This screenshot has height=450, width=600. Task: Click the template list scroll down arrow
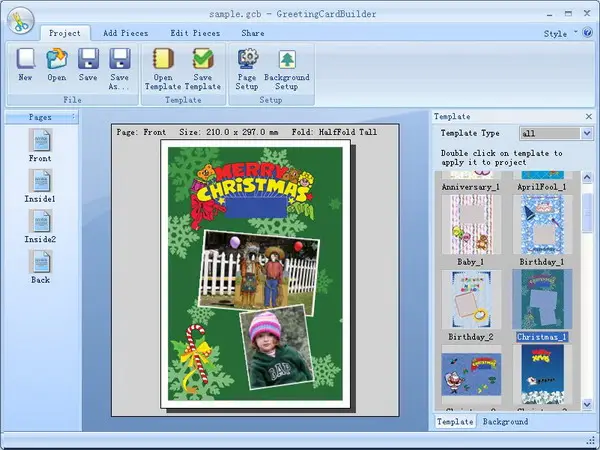587,404
